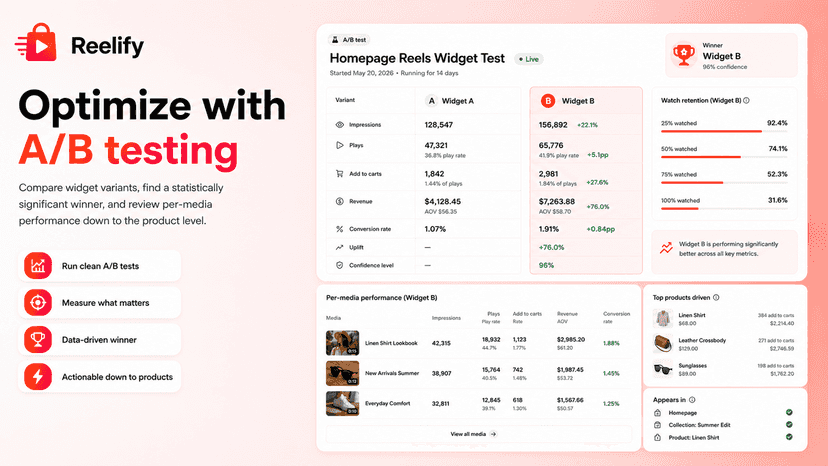Click the Conversion rate percent icon
828x466 pixels.
coord(340,229)
